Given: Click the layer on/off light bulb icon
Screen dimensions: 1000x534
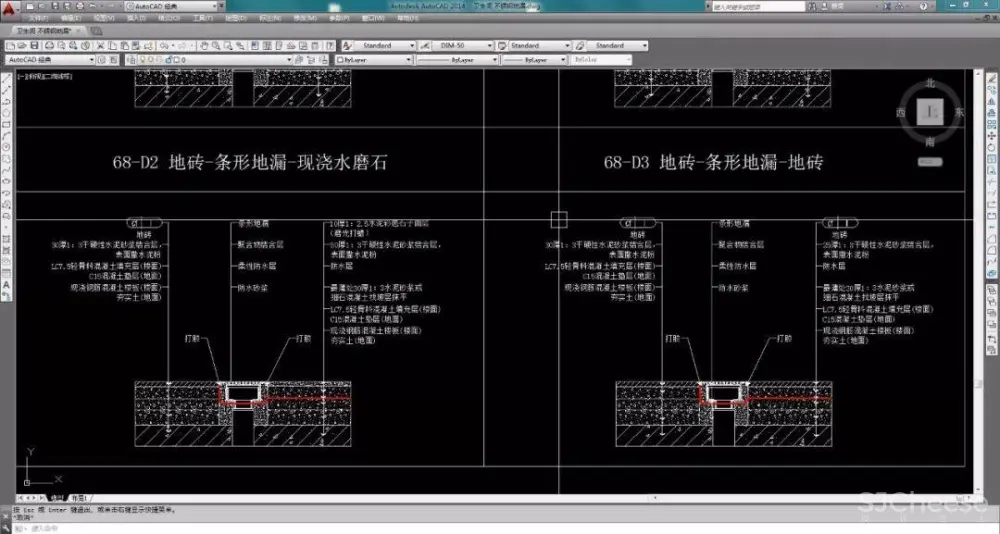Looking at the screenshot, I should coord(143,59).
